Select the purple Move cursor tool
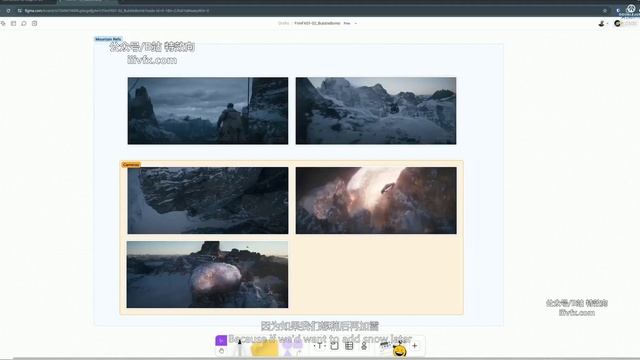 (x=221, y=340)
